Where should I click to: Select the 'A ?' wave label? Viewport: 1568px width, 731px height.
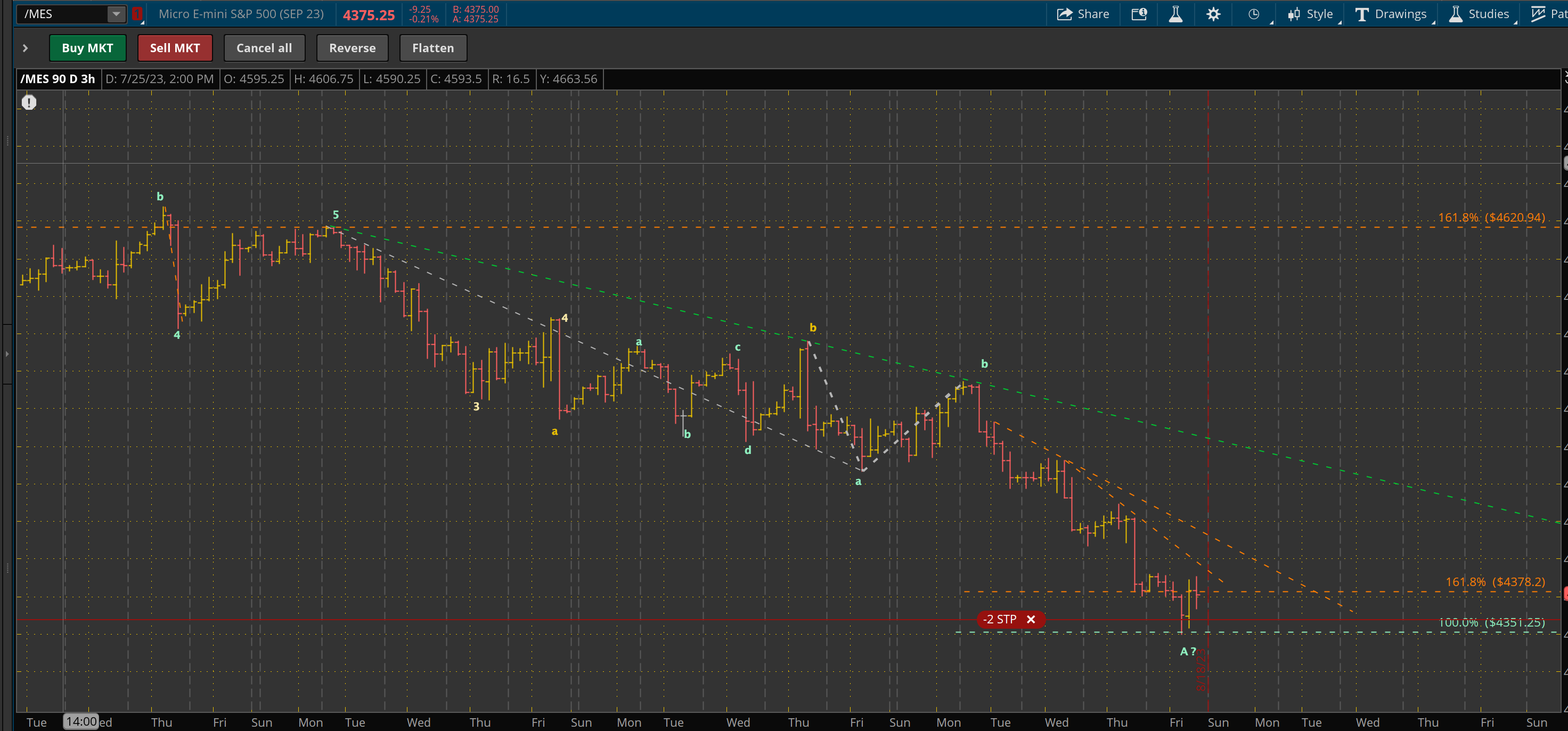(x=1188, y=652)
